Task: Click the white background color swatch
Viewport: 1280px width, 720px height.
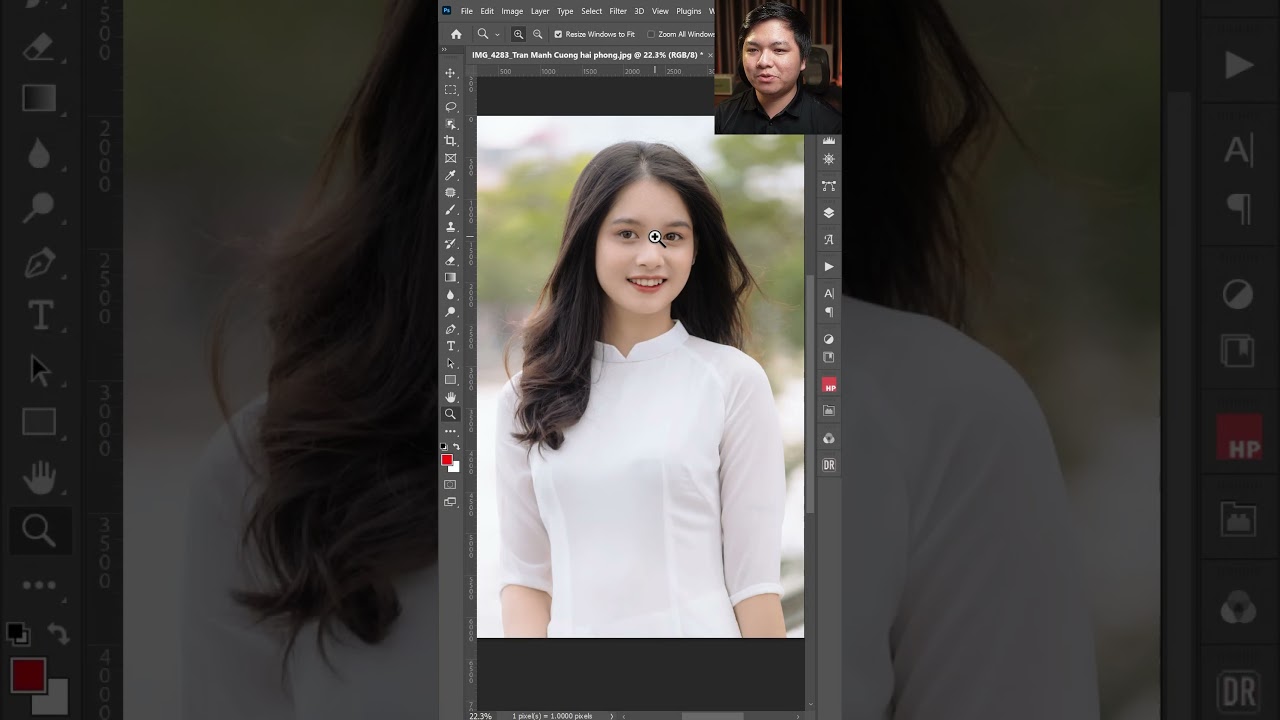Action: [455, 467]
